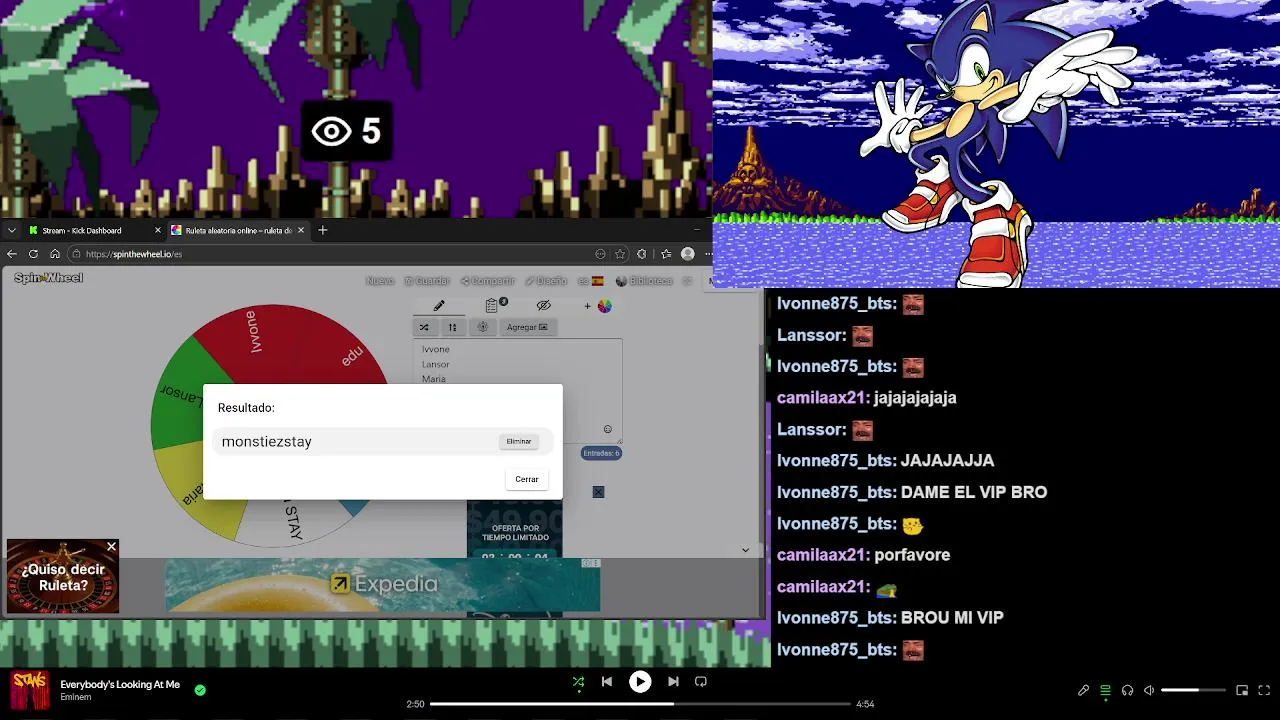Viewport: 1280px width, 720px height.
Task: Click the weights icon beside sort button
Action: (483, 327)
